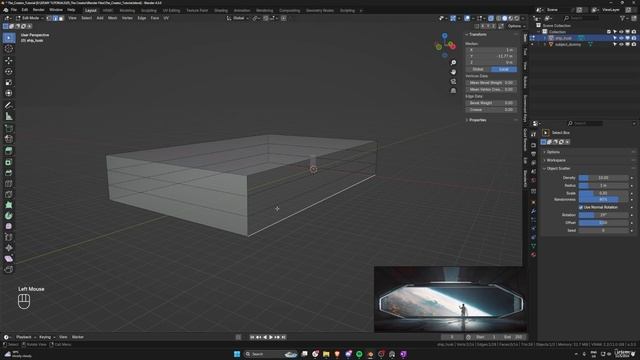The height and width of the screenshot is (360, 640).
Task: Click the Seed value field
Action: tap(603, 231)
